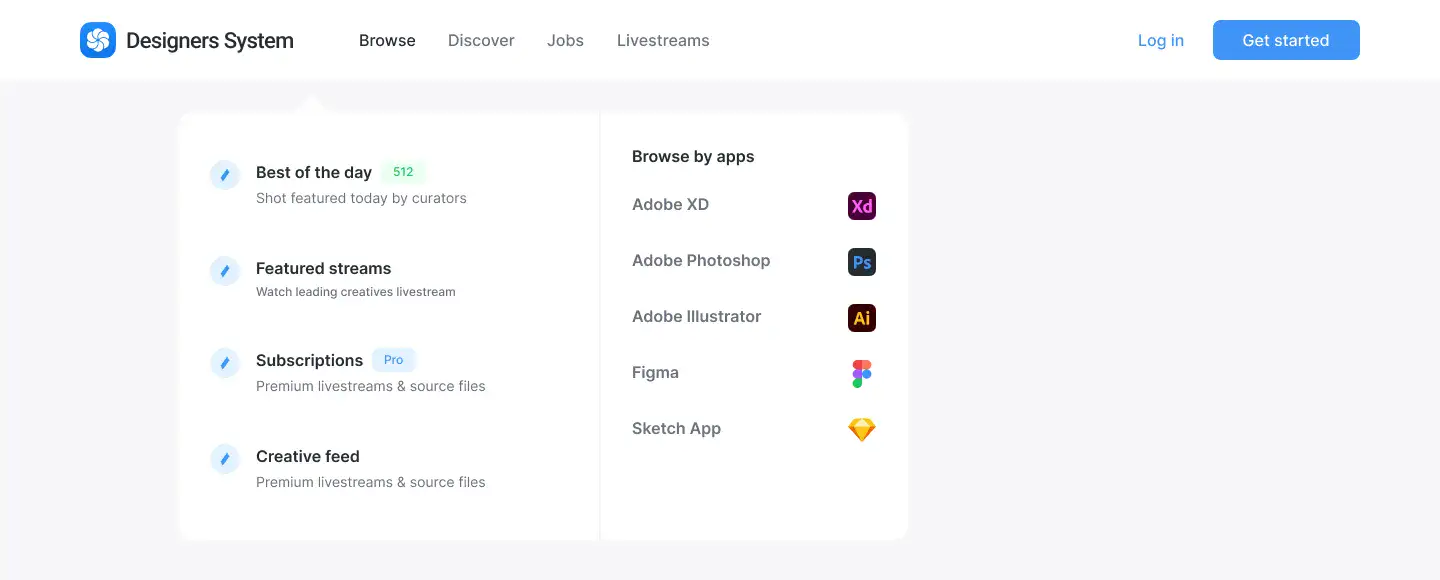Select Sketch App label

click(676, 428)
